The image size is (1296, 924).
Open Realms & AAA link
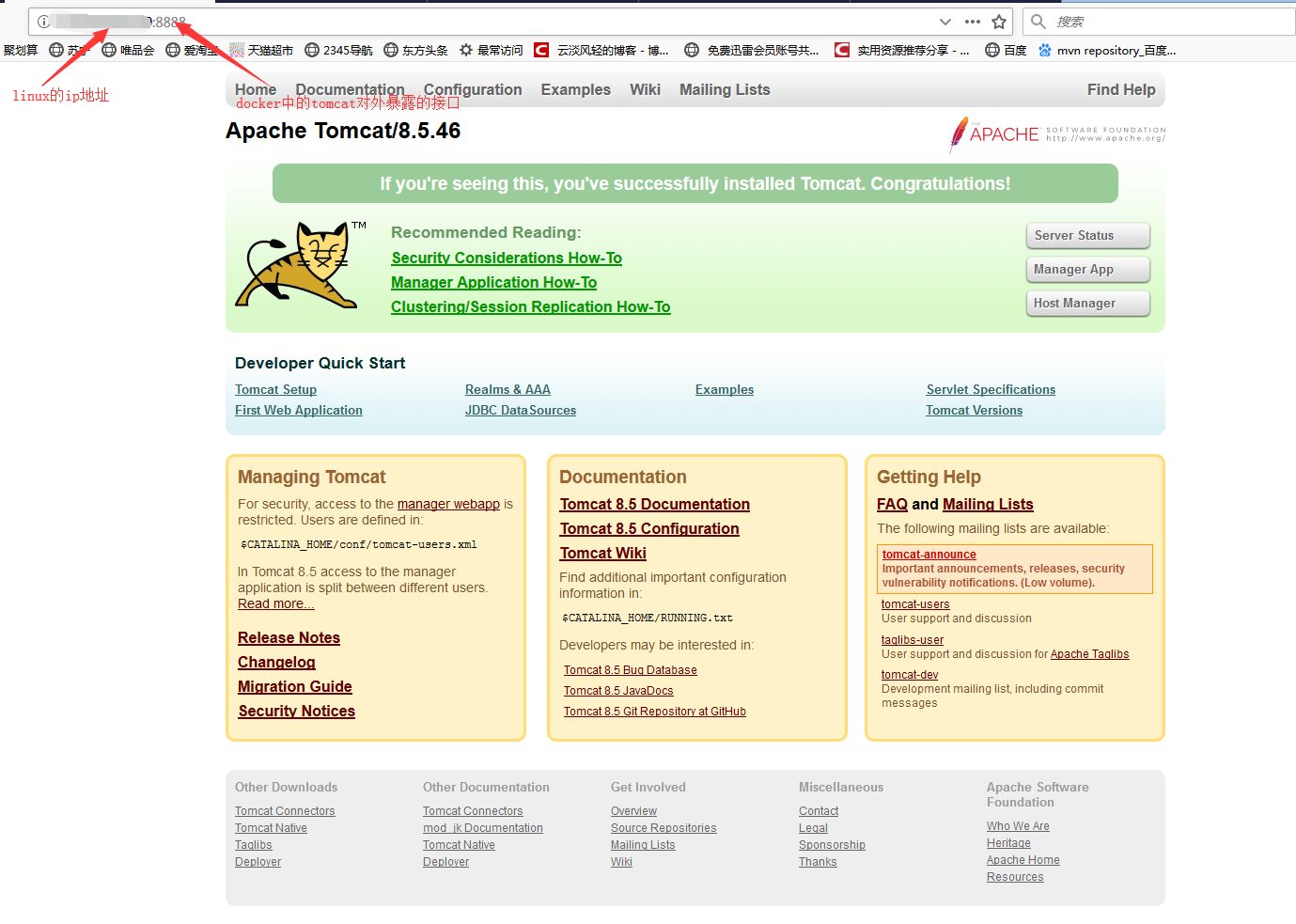(x=507, y=390)
